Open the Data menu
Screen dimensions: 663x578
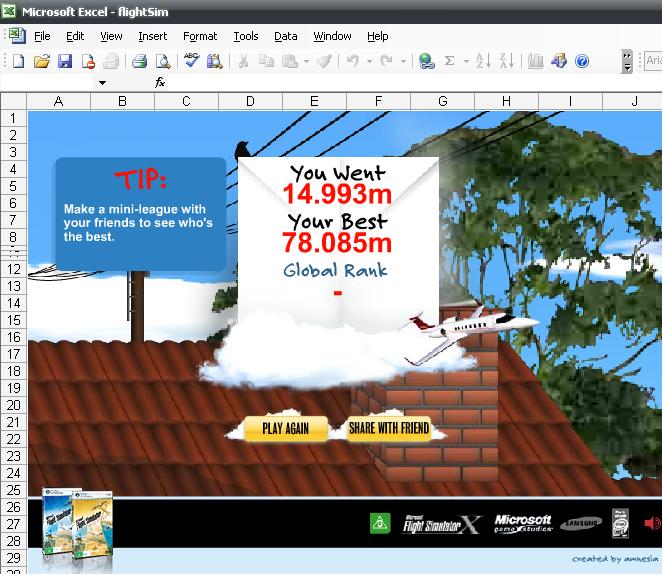click(286, 36)
